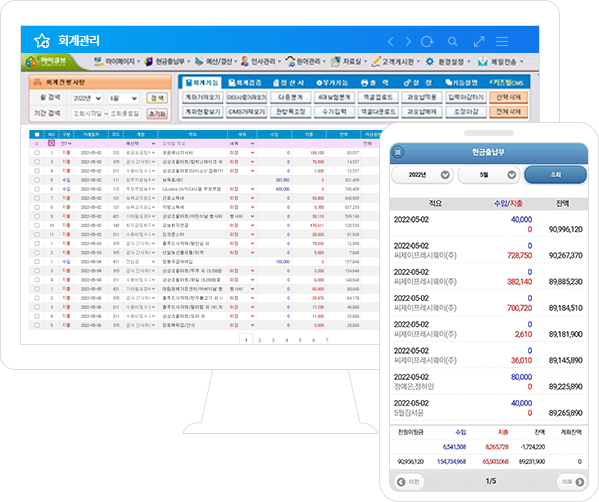Open the 원아관리 menu
Viewport: 599px width, 502px height.
coord(306,62)
